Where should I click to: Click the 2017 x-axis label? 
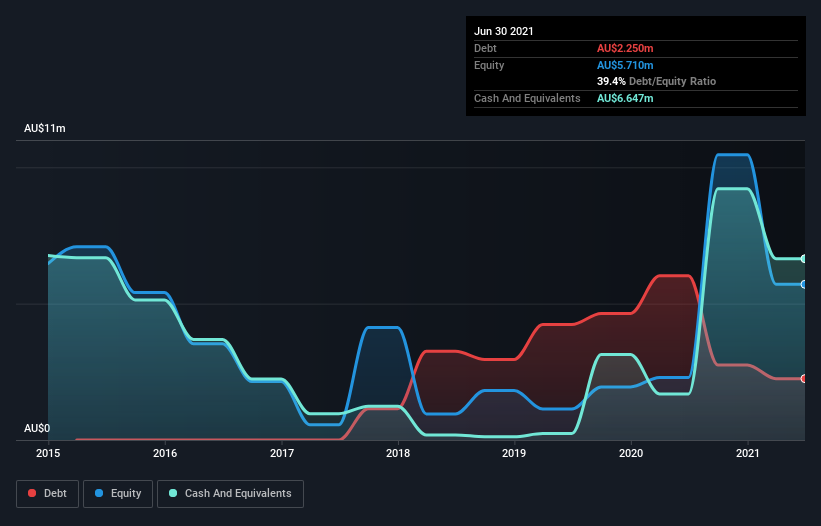282,453
